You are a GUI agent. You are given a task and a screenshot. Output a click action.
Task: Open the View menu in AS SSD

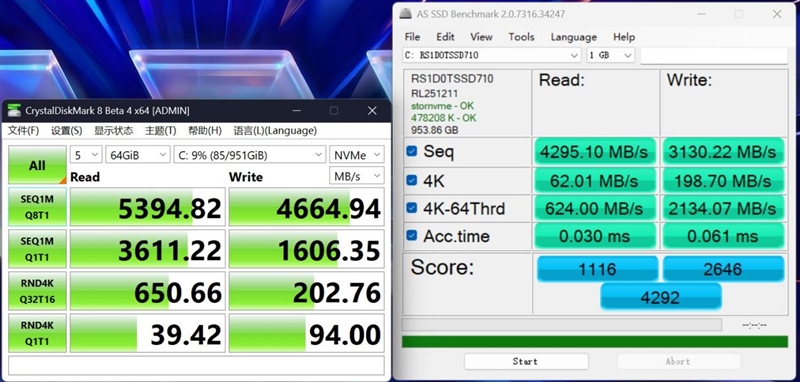pos(481,37)
